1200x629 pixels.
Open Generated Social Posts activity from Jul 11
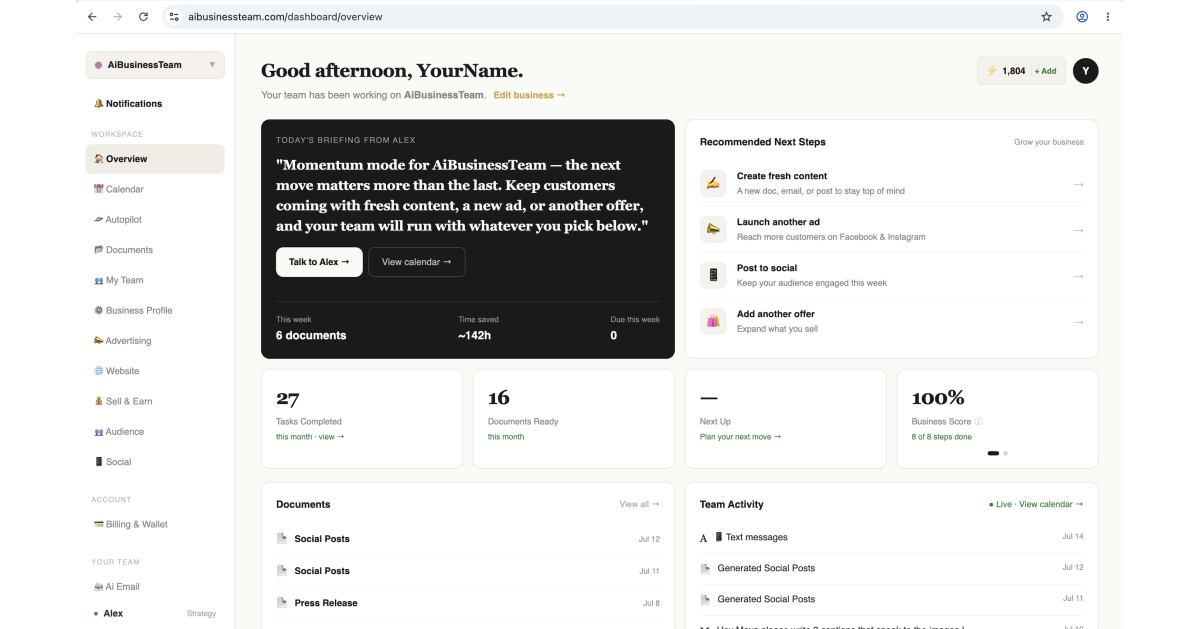point(892,599)
